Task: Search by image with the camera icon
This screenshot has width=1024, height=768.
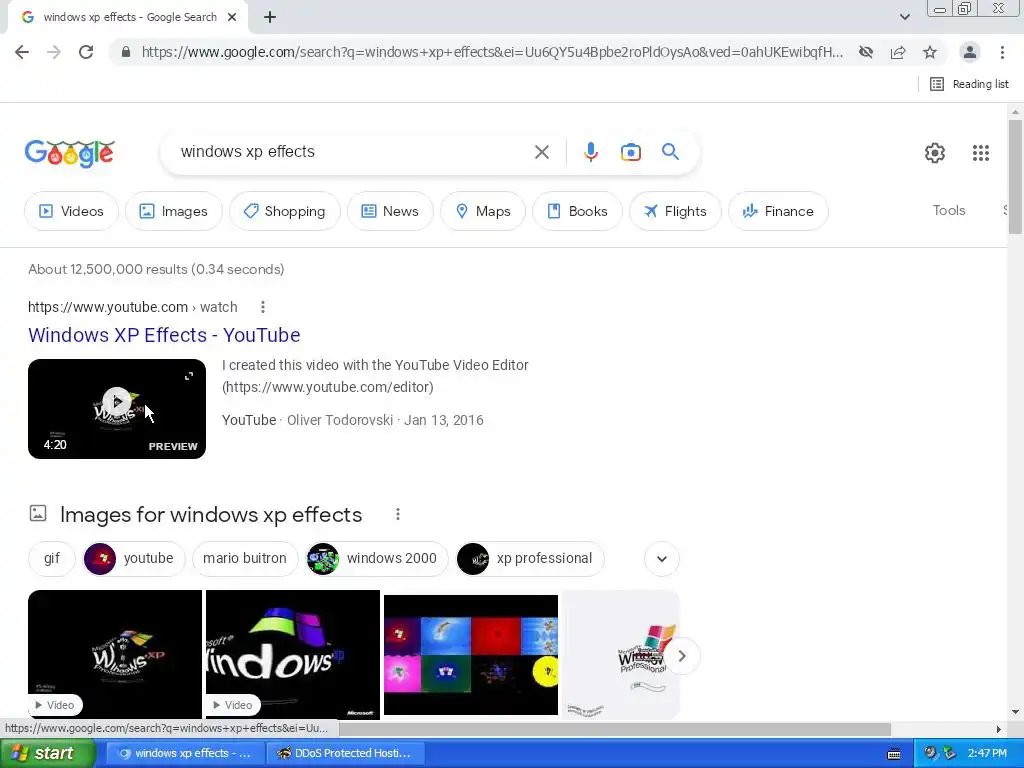Action: 630,152
